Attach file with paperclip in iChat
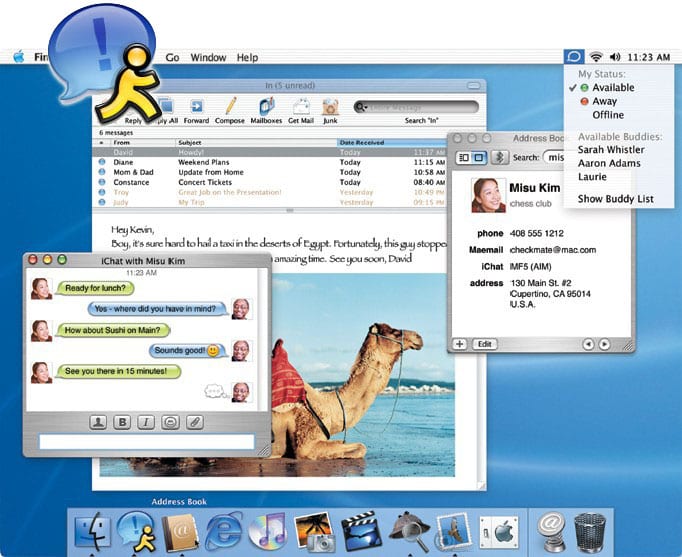This screenshot has height=557, width=682. pyautogui.click(x=194, y=422)
